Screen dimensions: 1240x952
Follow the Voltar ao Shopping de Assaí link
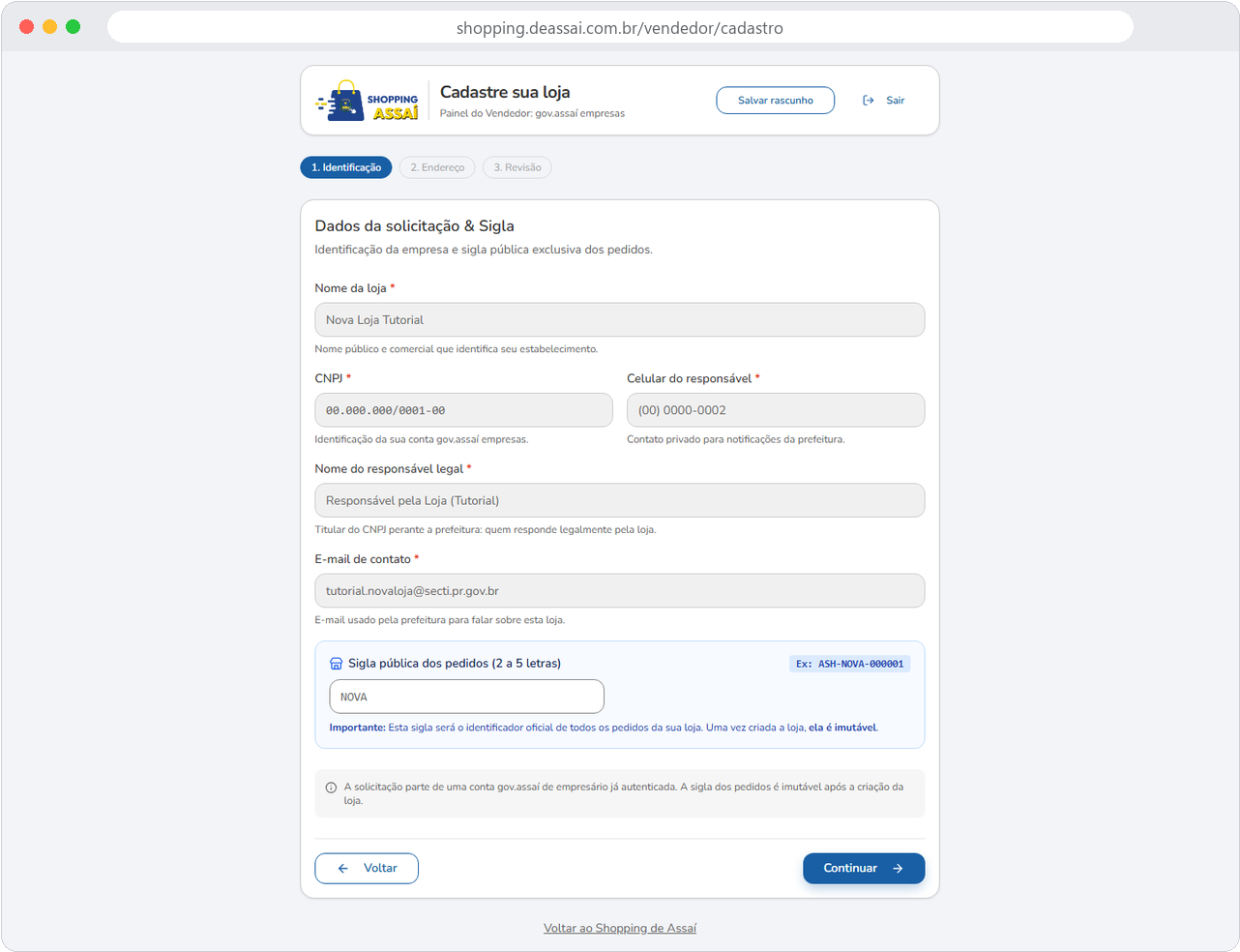pyautogui.click(x=620, y=929)
